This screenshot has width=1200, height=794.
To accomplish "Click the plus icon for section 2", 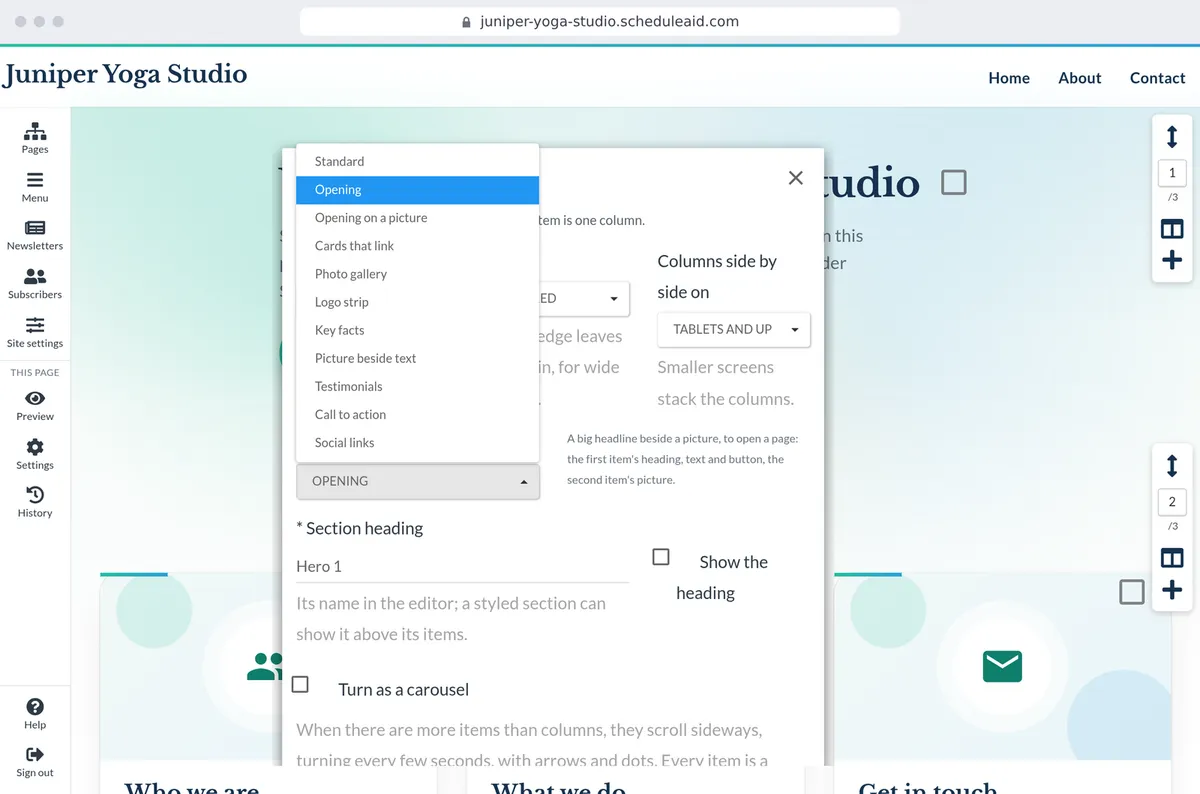I will [1172, 590].
